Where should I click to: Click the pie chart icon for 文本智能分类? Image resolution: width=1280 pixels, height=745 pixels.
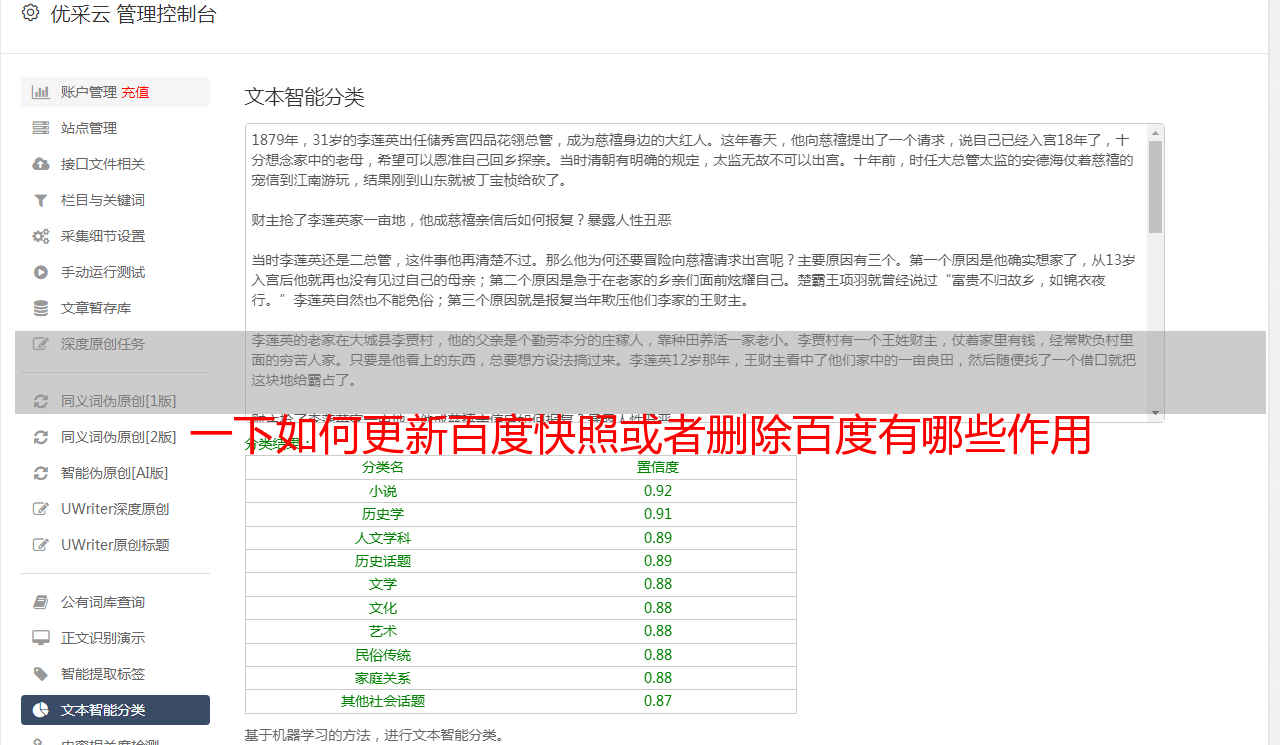[x=41, y=710]
